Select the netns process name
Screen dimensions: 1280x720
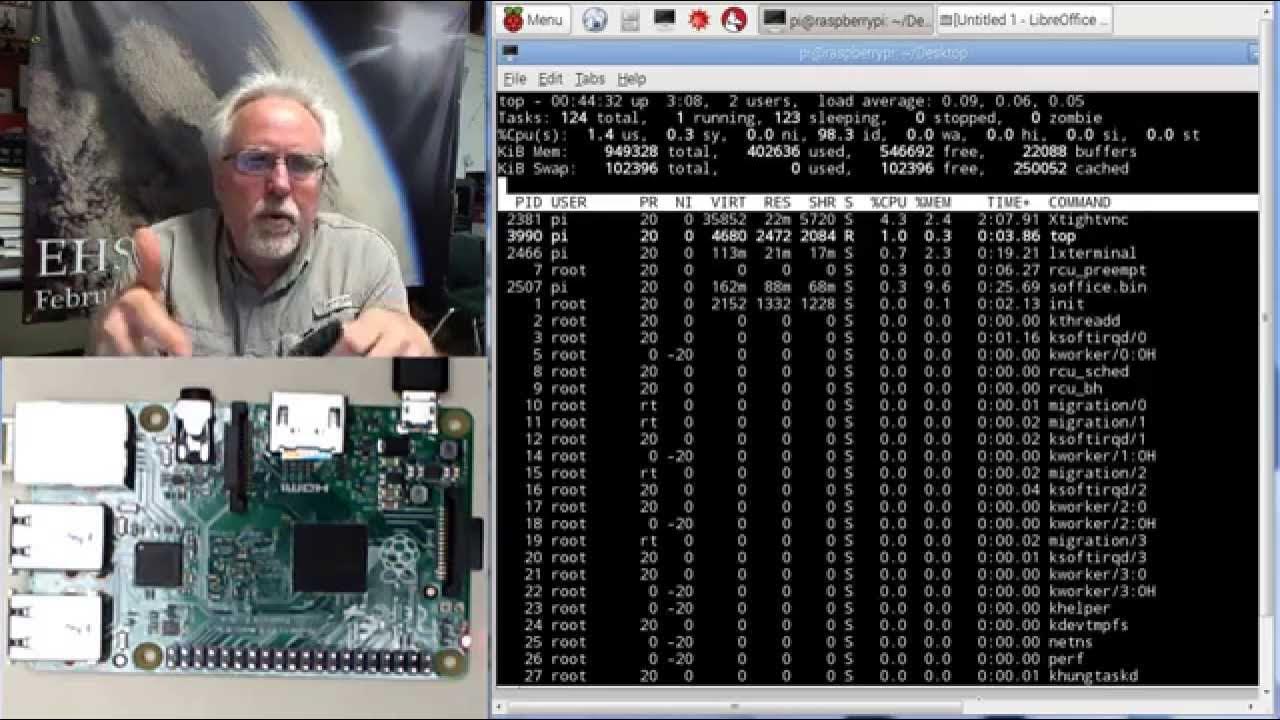pyautogui.click(x=1070, y=642)
